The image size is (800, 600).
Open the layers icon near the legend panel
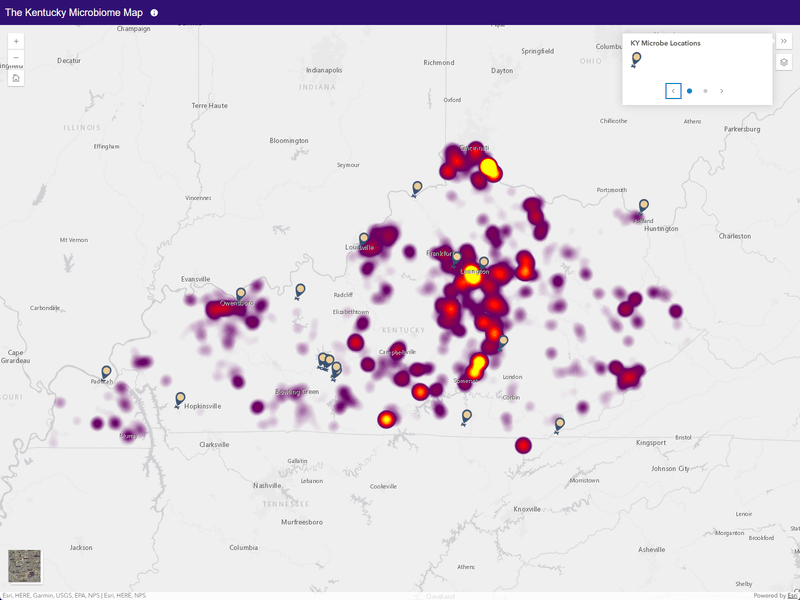[785, 62]
